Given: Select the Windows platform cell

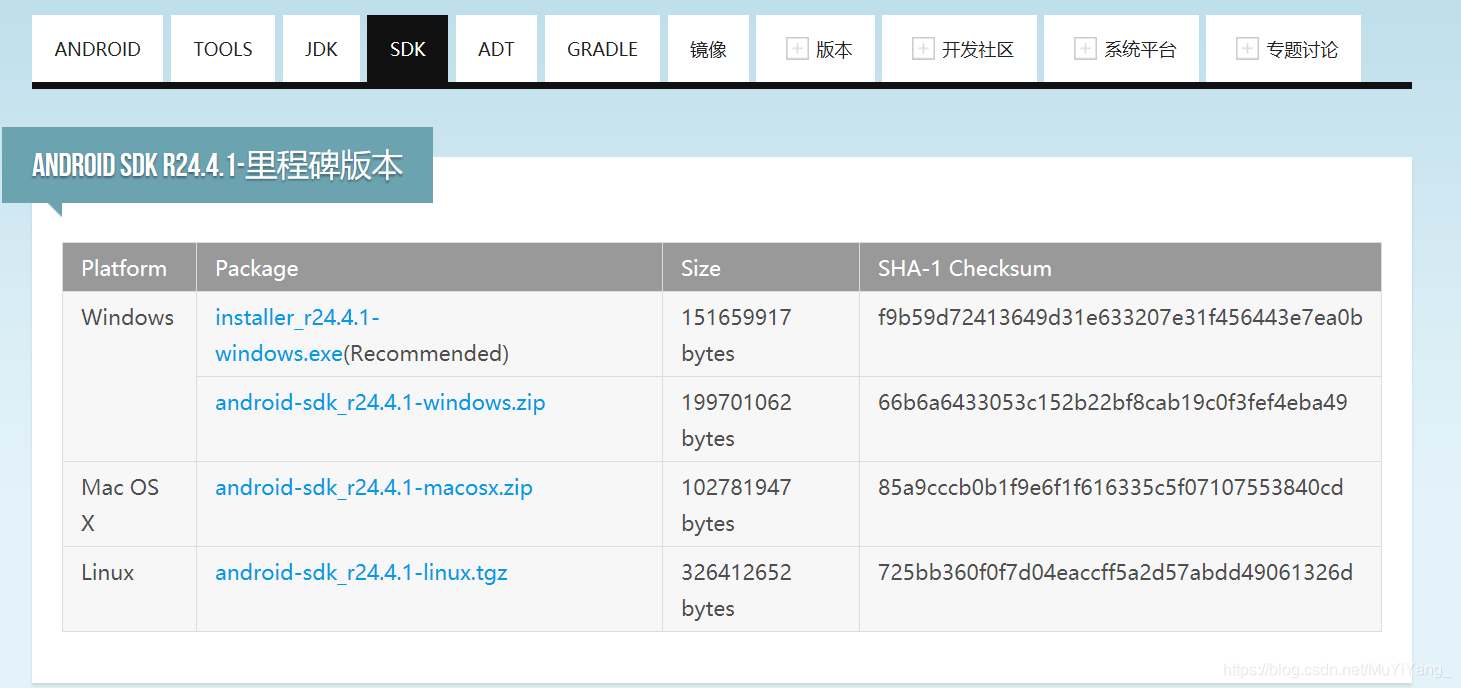Looking at the screenshot, I should (129, 377).
